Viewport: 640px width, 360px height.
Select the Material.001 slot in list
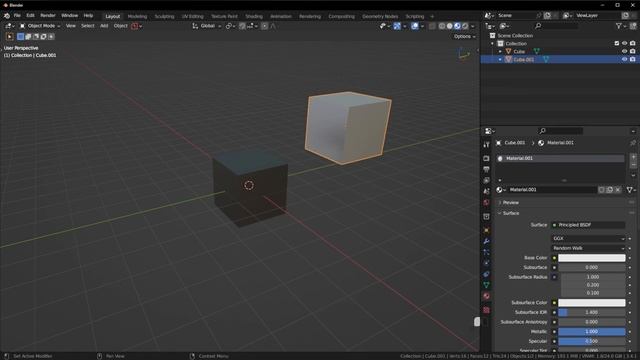(561, 158)
